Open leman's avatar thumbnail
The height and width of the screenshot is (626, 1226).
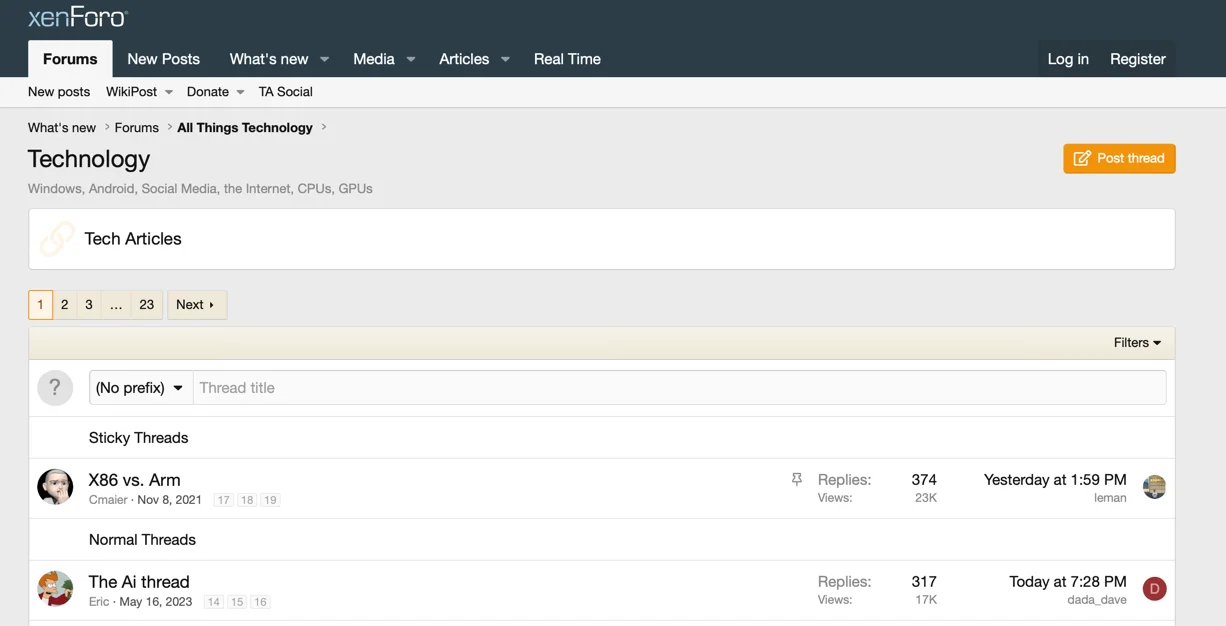tap(1154, 487)
